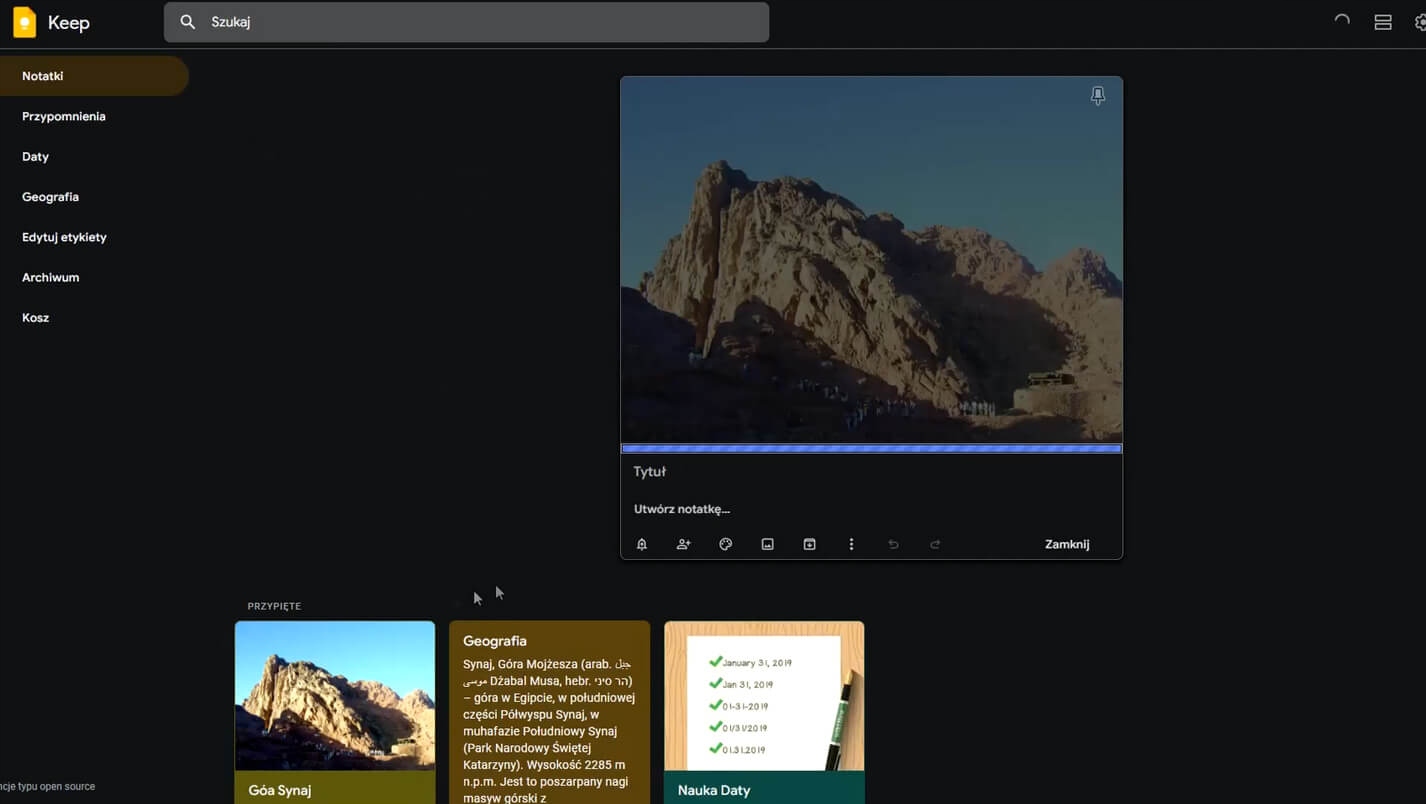Click the Keep lightbulb logo
This screenshot has width=1426, height=804.
tap(25, 22)
